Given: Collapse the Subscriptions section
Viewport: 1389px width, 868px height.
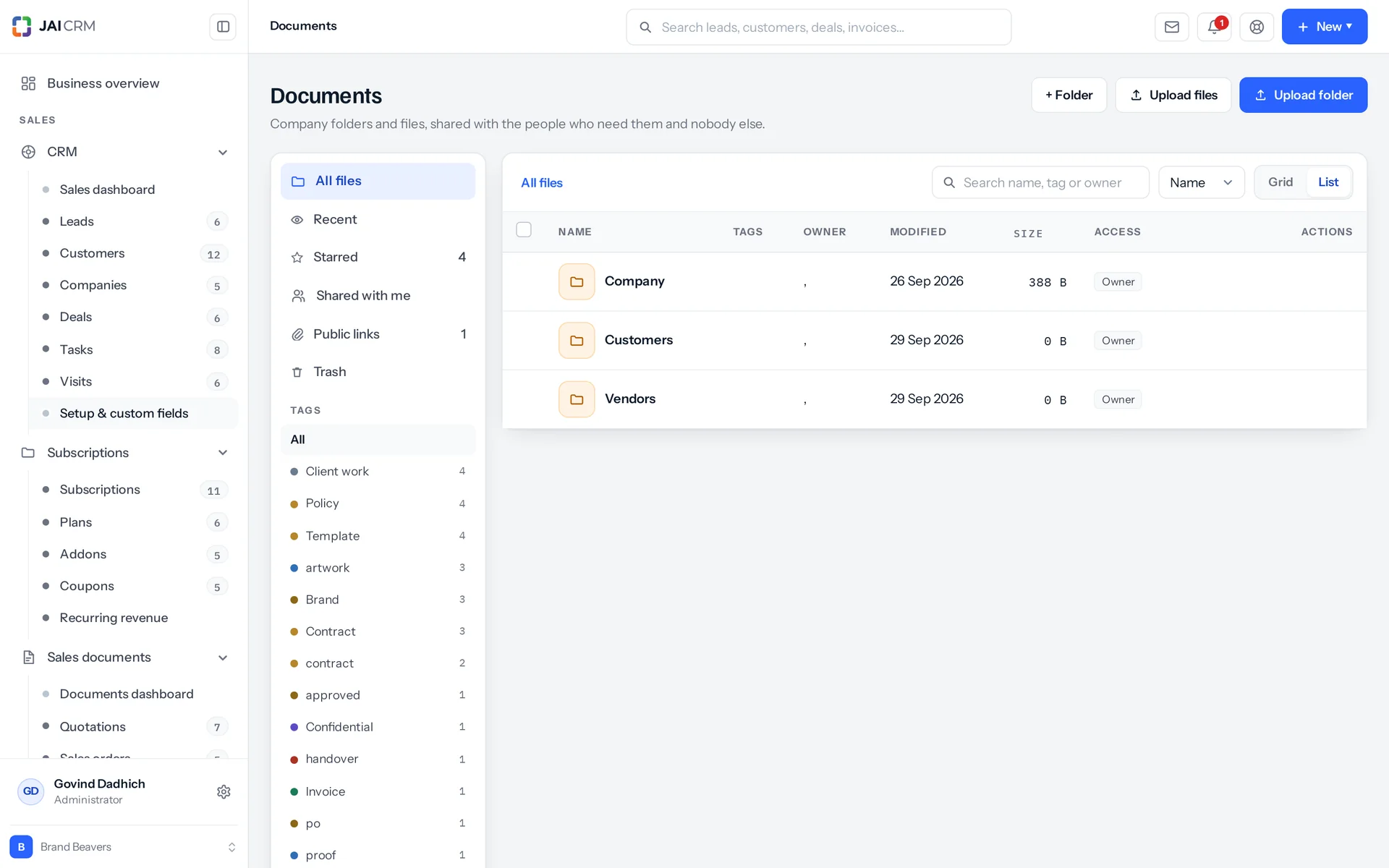Looking at the screenshot, I should point(223,453).
